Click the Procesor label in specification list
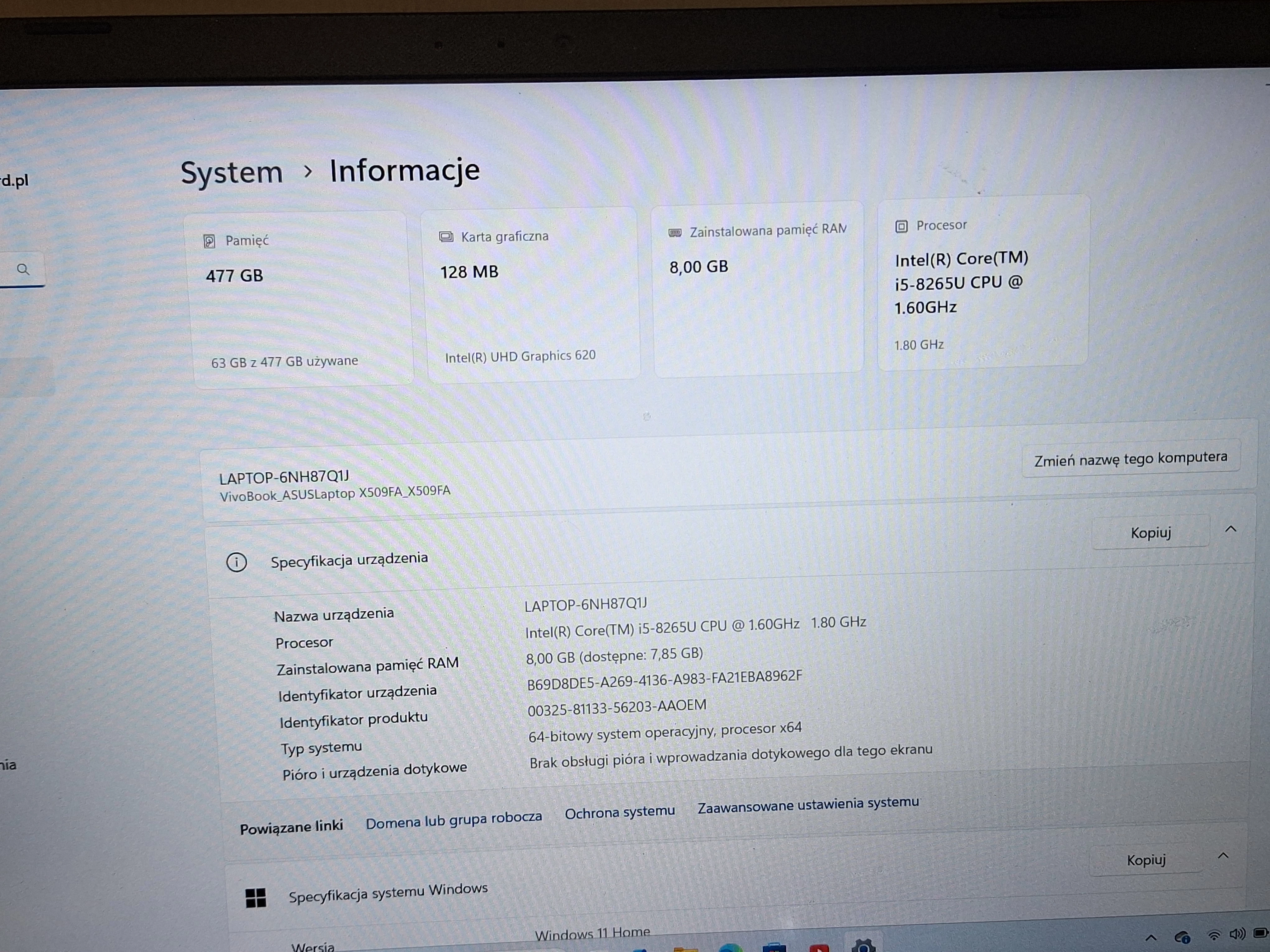The height and width of the screenshot is (952, 1270). click(x=304, y=643)
